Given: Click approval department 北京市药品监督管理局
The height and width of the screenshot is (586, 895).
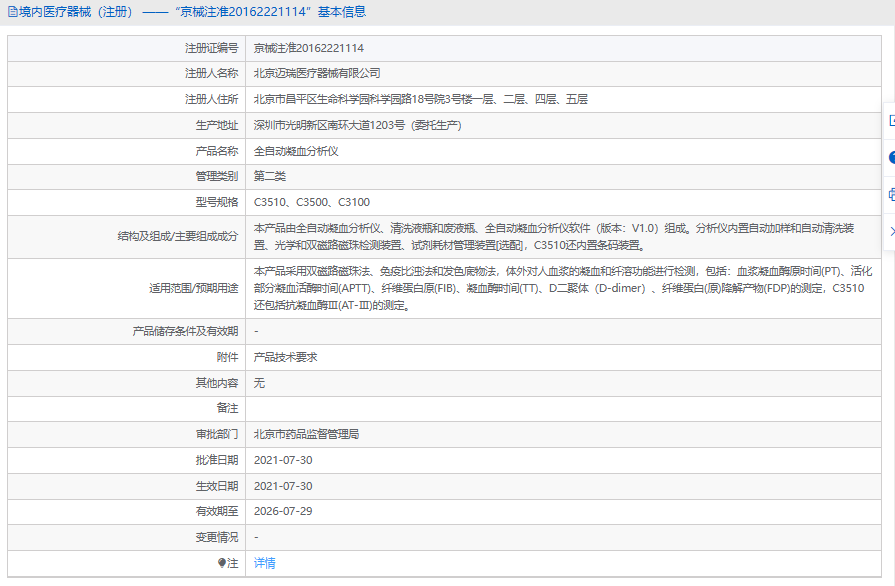Looking at the screenshot, I should [307, 434].
